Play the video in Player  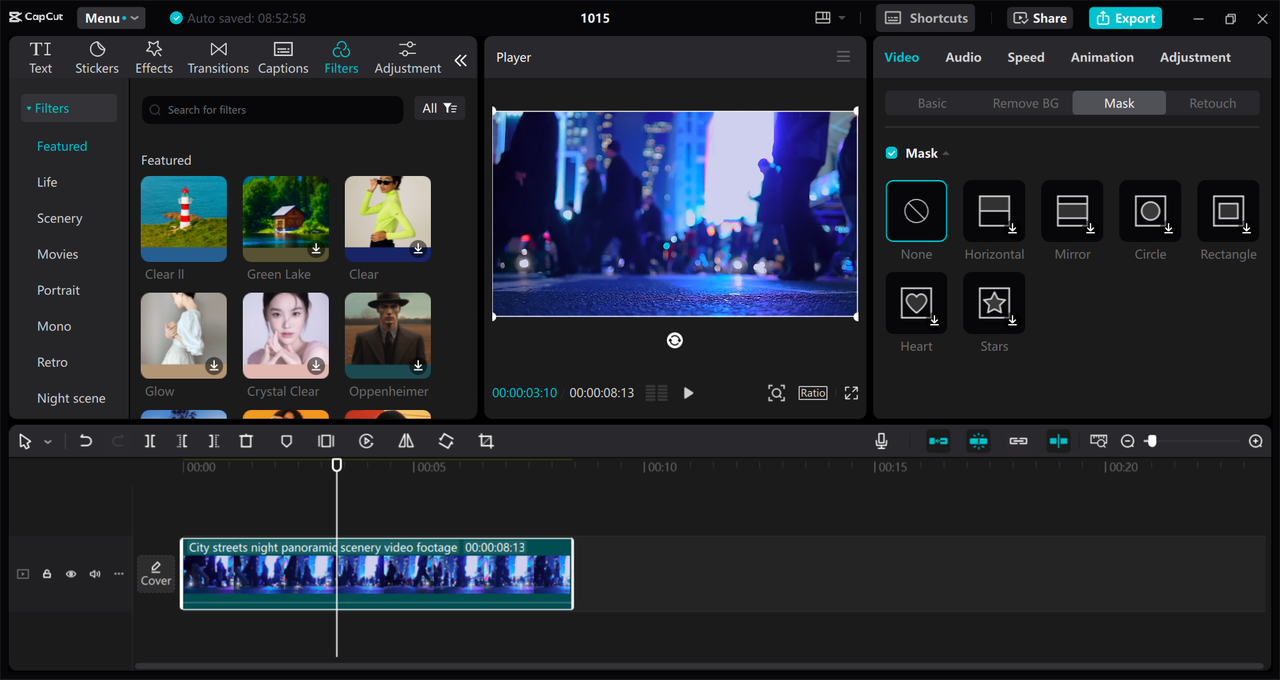click(x=688, y=393)
